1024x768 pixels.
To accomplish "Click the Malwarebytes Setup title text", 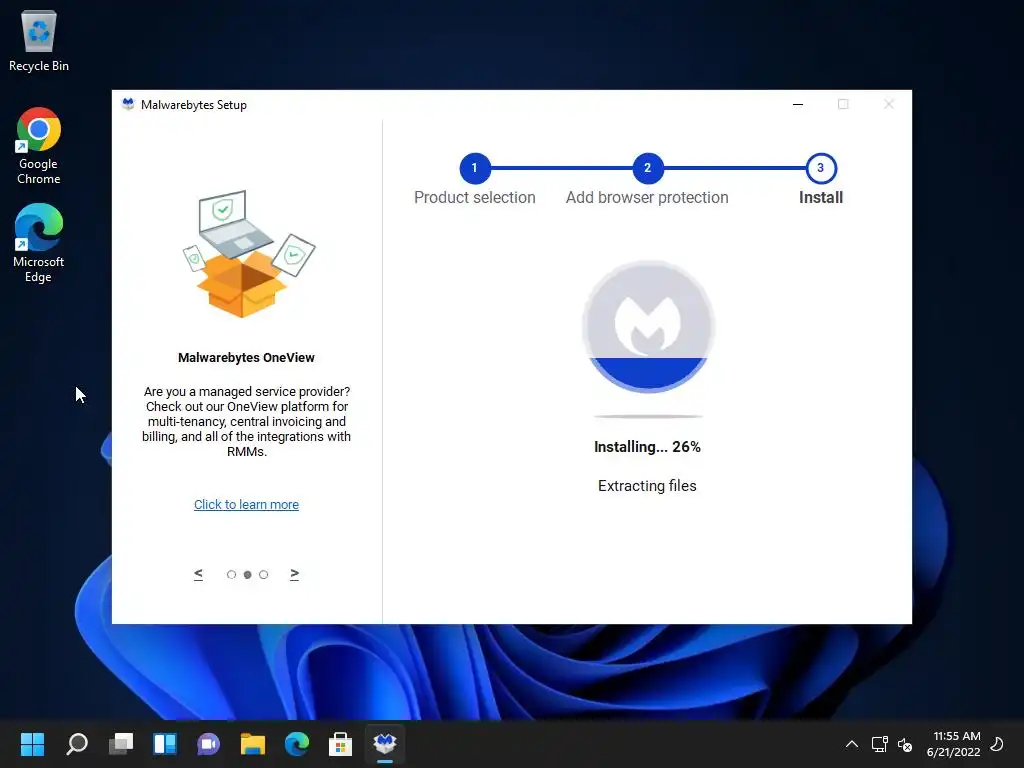I will tap(194, 105).
